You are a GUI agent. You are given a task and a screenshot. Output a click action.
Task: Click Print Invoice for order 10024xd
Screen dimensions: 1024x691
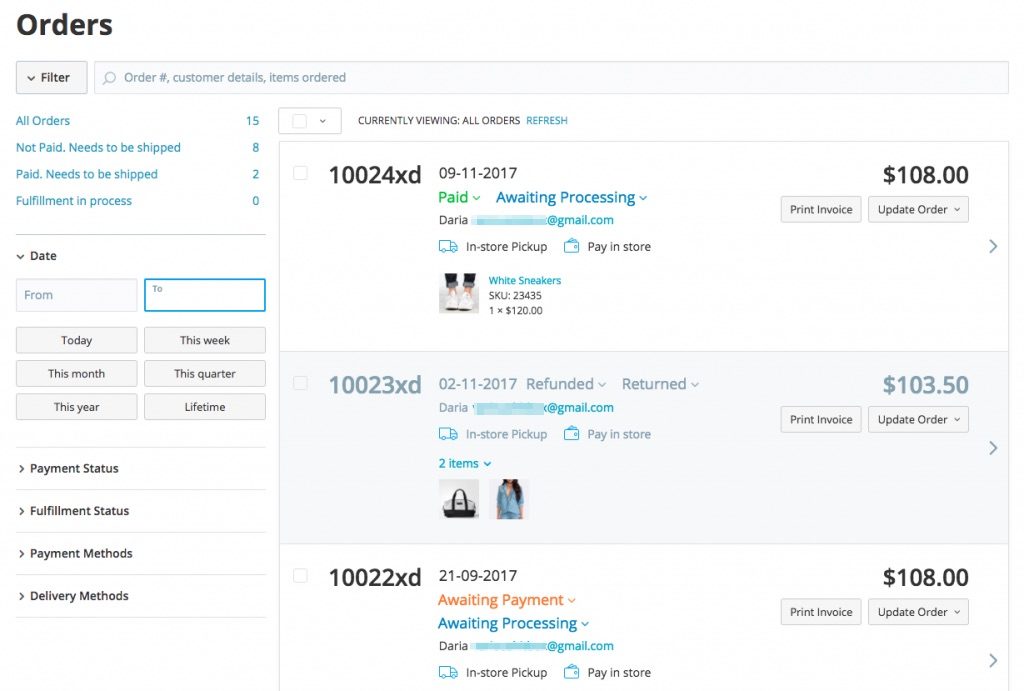[x=820, y=210]
